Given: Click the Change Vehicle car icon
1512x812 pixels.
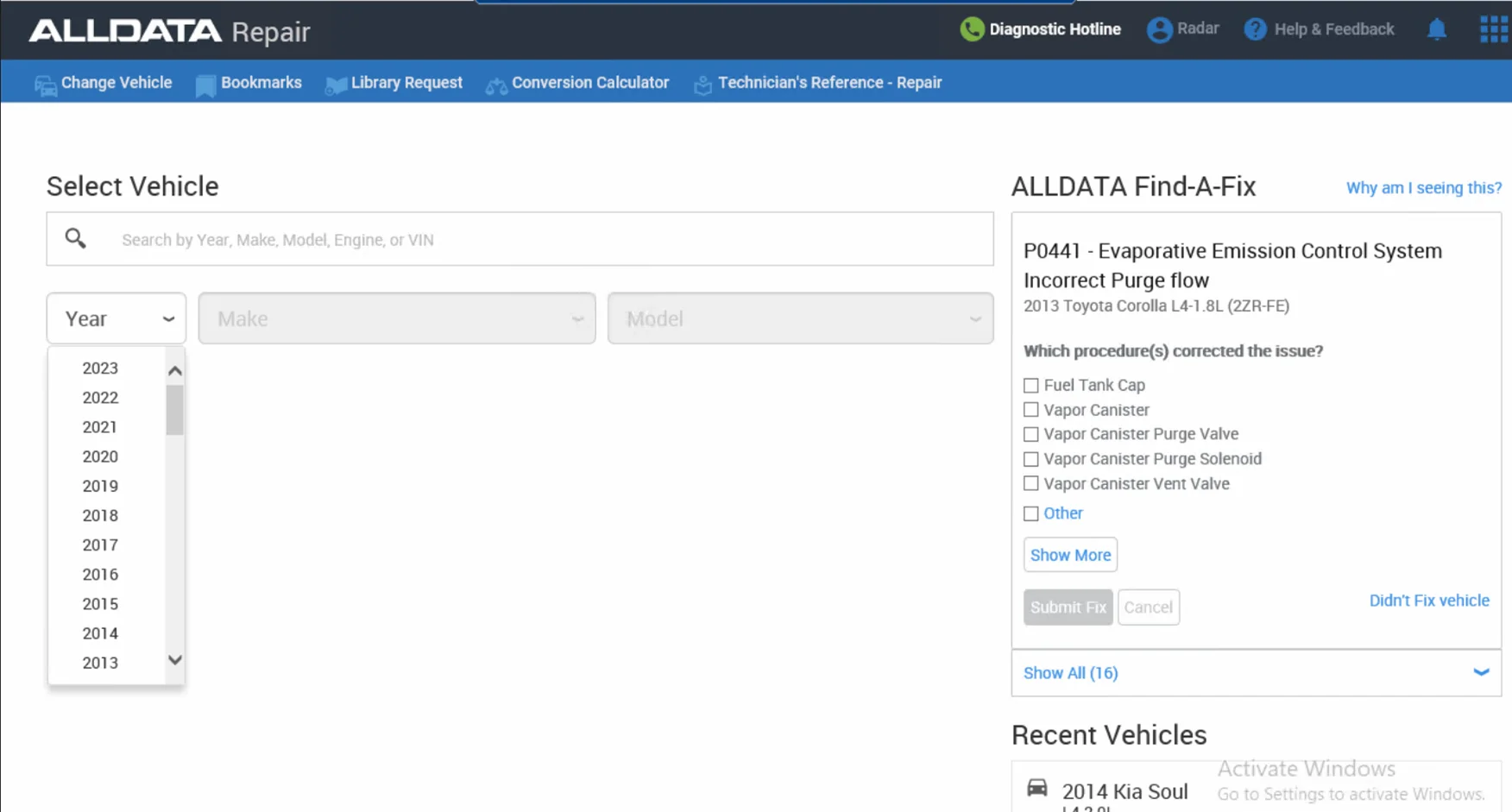Looking at the screenshot, I should pyautogui.click(x=46, y=85).
